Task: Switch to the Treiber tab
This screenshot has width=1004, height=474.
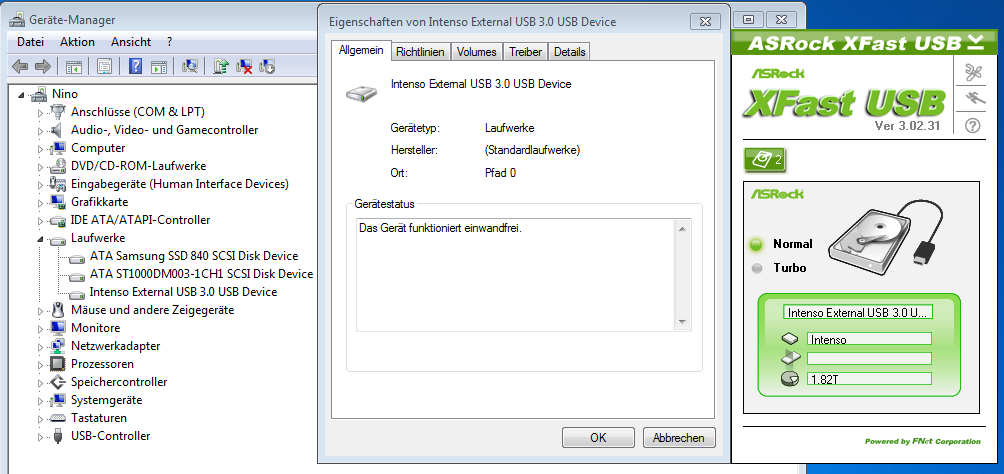Action: [526, 52]
